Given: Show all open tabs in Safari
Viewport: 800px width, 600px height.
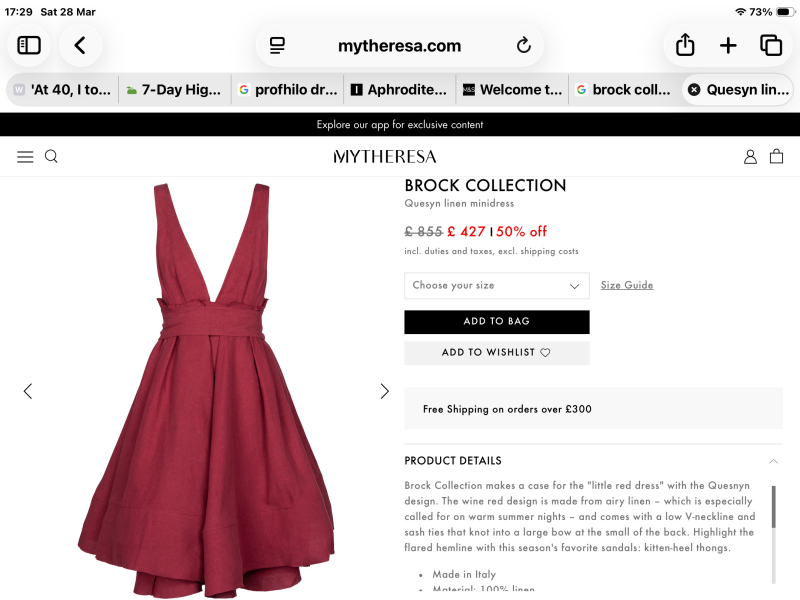Looking at the screenshot, I should pos(770,45).
